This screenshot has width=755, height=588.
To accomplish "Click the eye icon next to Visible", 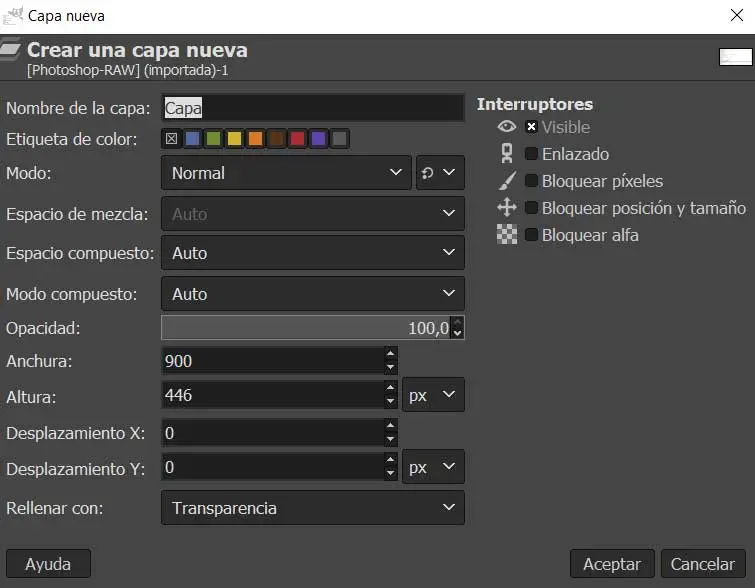I will click(x=507, y=127).
